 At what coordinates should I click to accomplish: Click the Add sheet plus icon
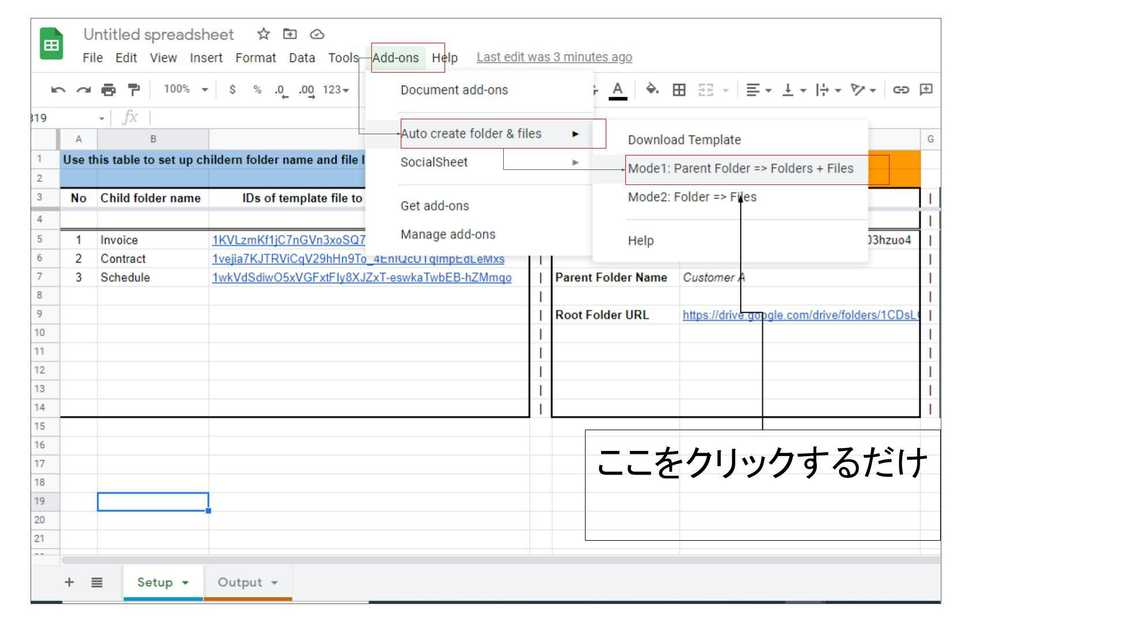coord(69,582)
